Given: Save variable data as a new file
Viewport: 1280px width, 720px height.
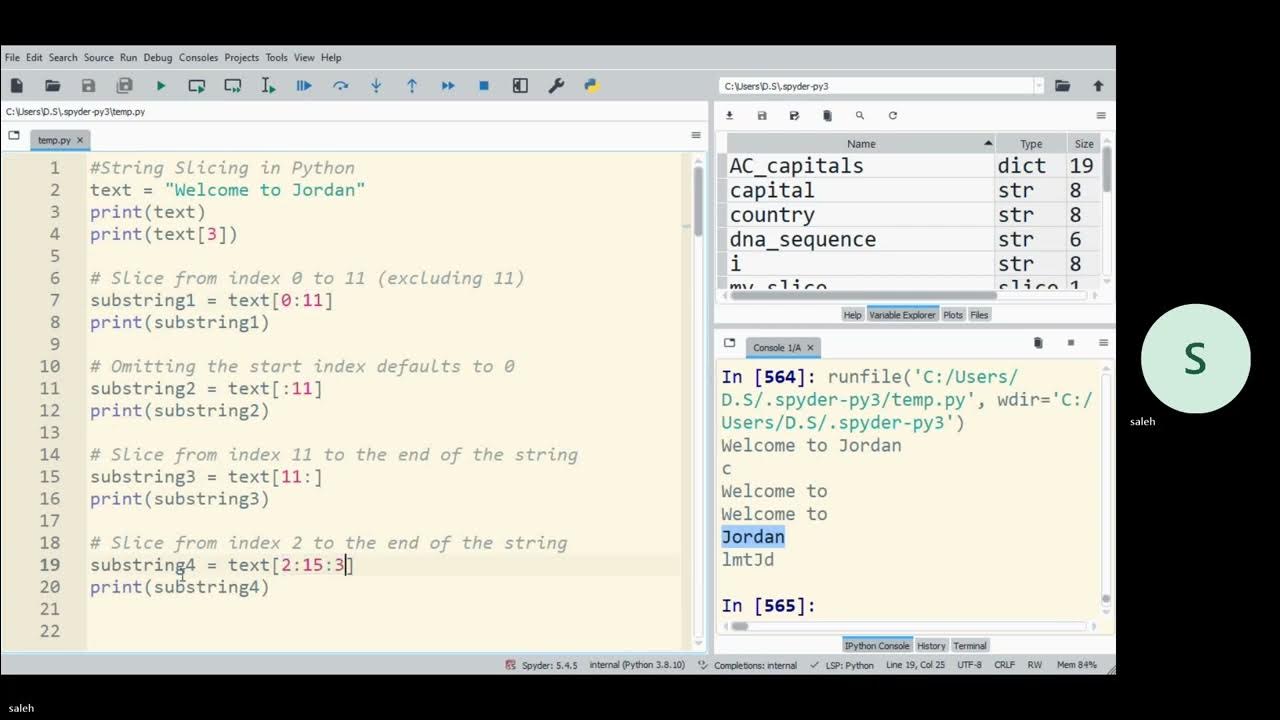Looking at the screenshot, I should [794, 116].
